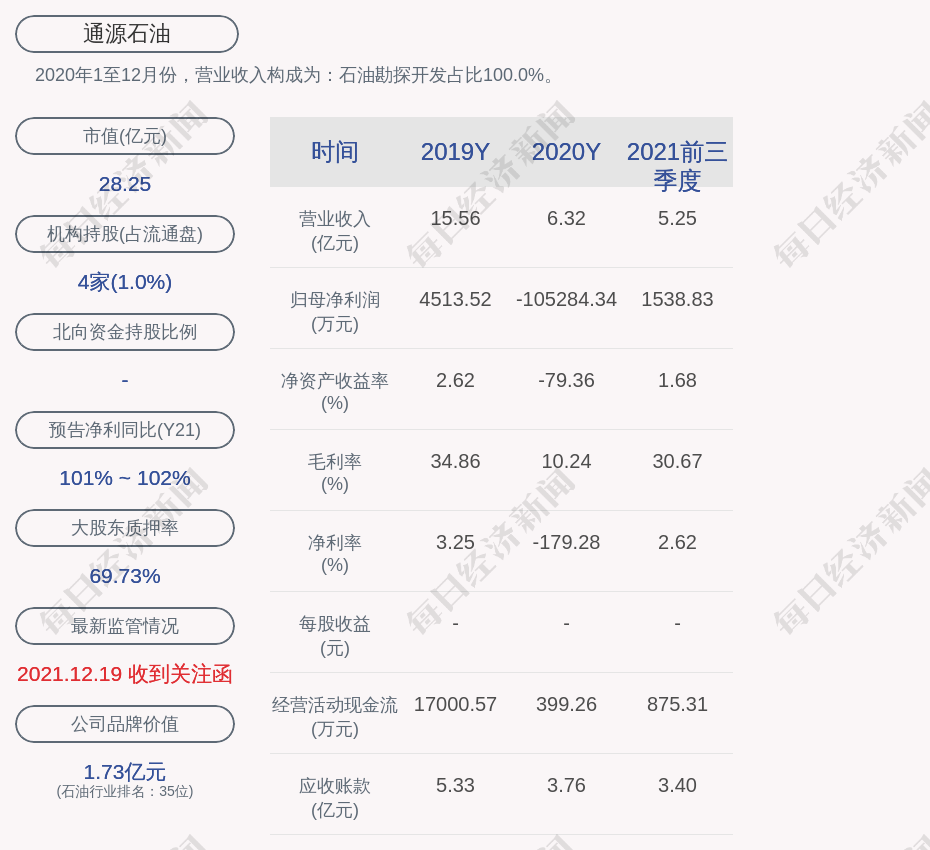Select the gross margin value 34.86
Image resolution: width=930 pixels, height=850 pixels.
456,461
